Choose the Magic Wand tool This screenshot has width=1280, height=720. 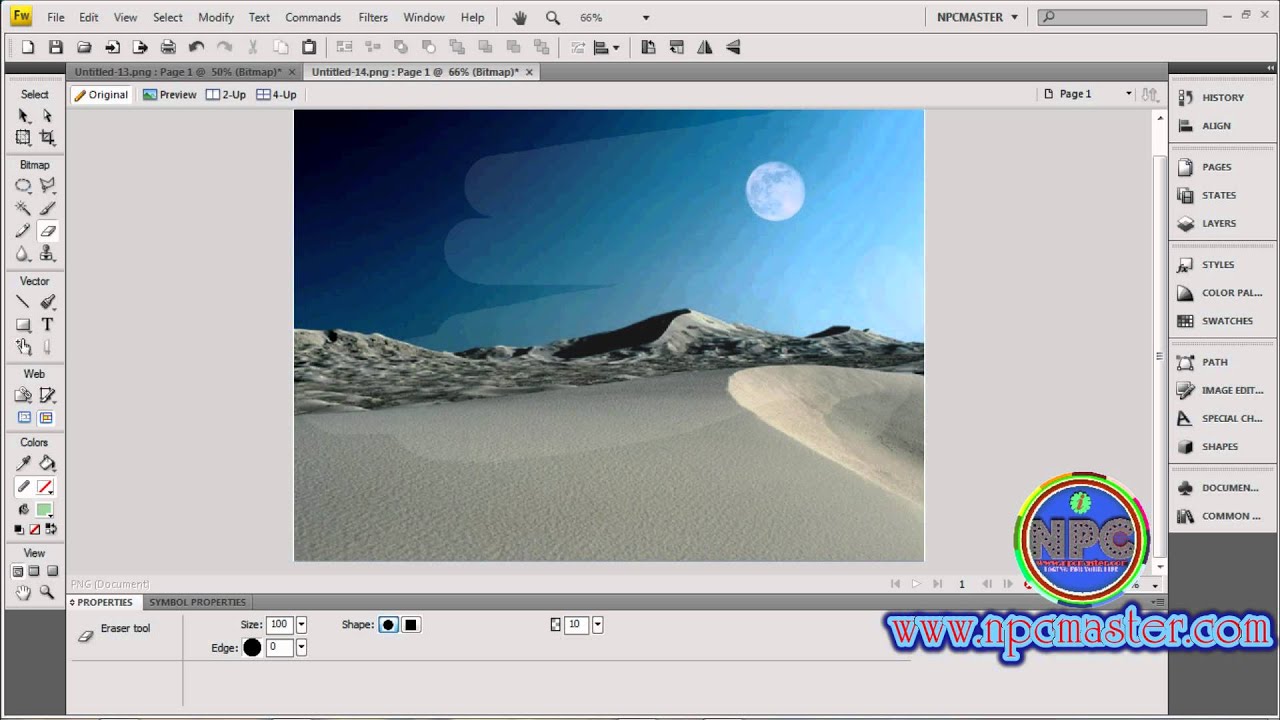[x=23, y=208]
